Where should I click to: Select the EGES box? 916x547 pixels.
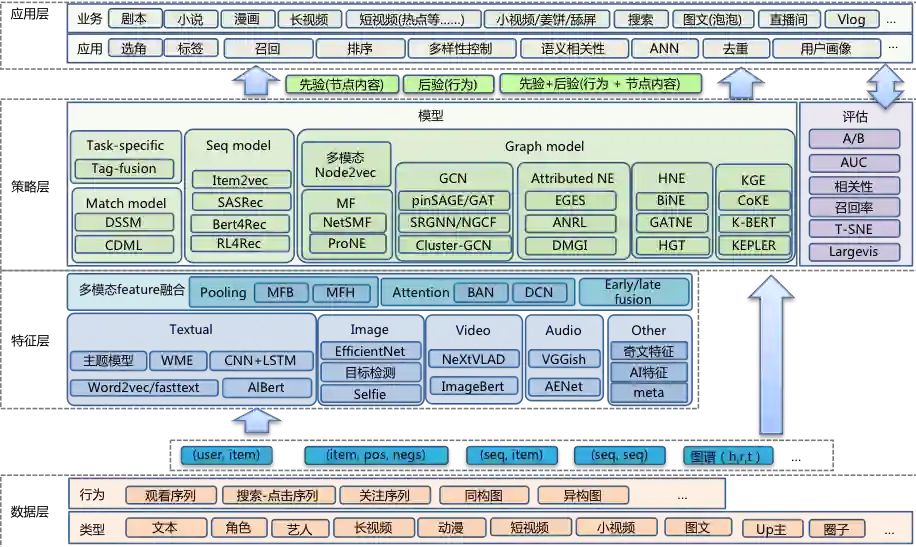(x=570, y=201)
